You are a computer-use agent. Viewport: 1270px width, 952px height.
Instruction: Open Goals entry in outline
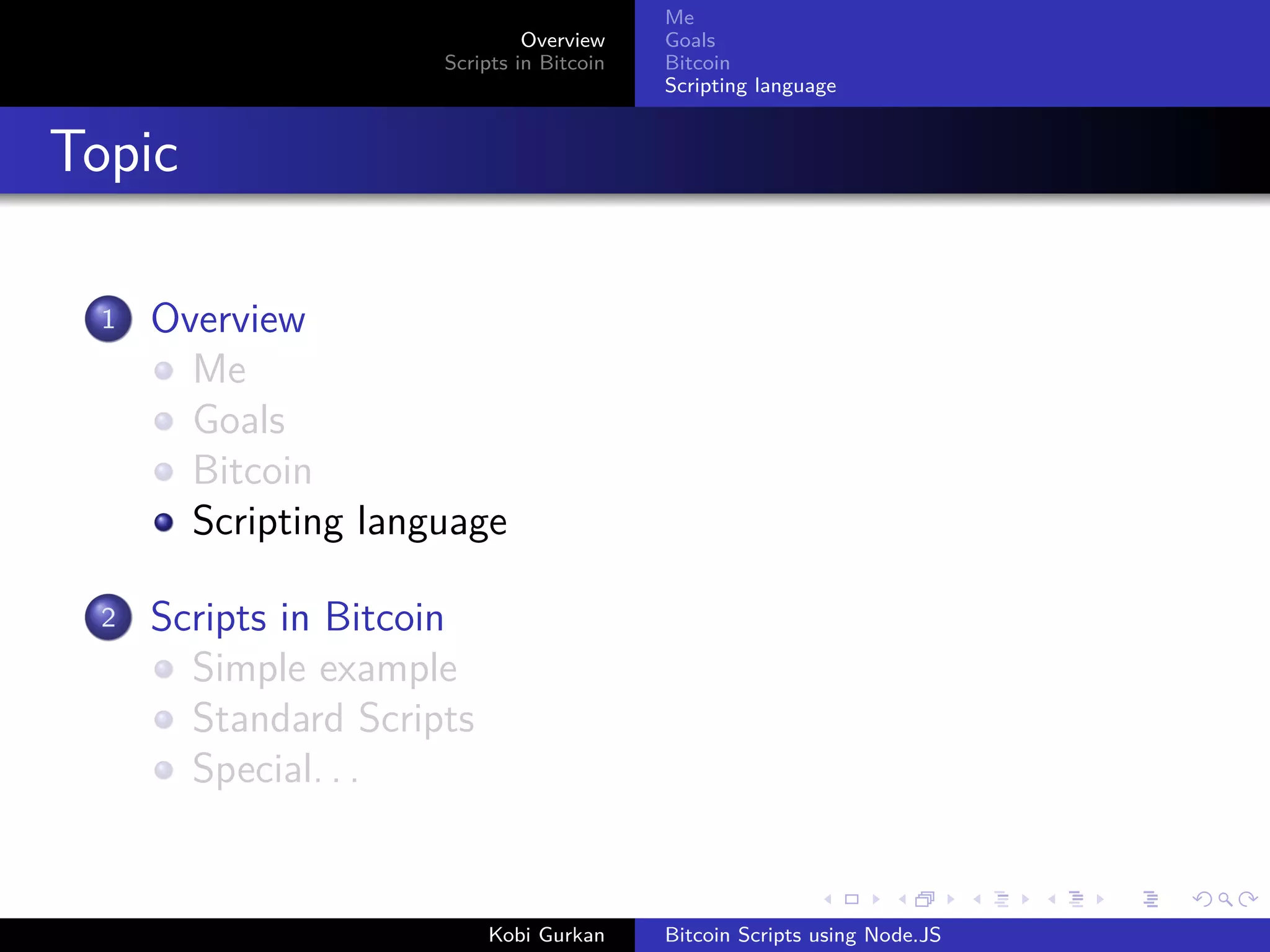pyautogui.click(x=239, y=420)
